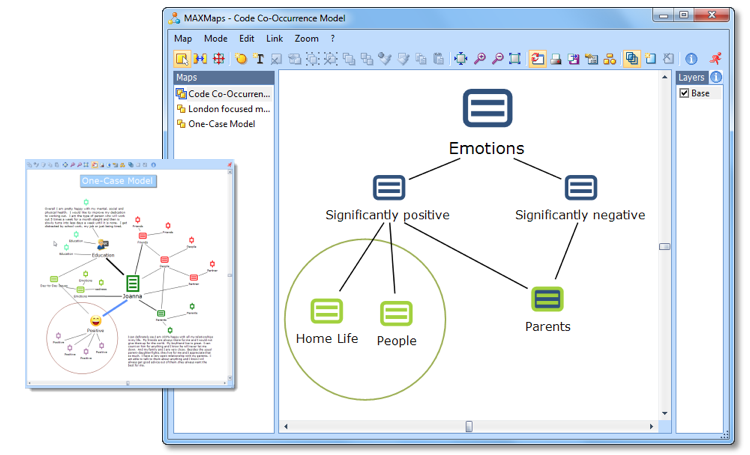Image resolution: width=750 pixels, height=455 pixels.
Task: Open the Link menu
Action: tap(275, 39)
